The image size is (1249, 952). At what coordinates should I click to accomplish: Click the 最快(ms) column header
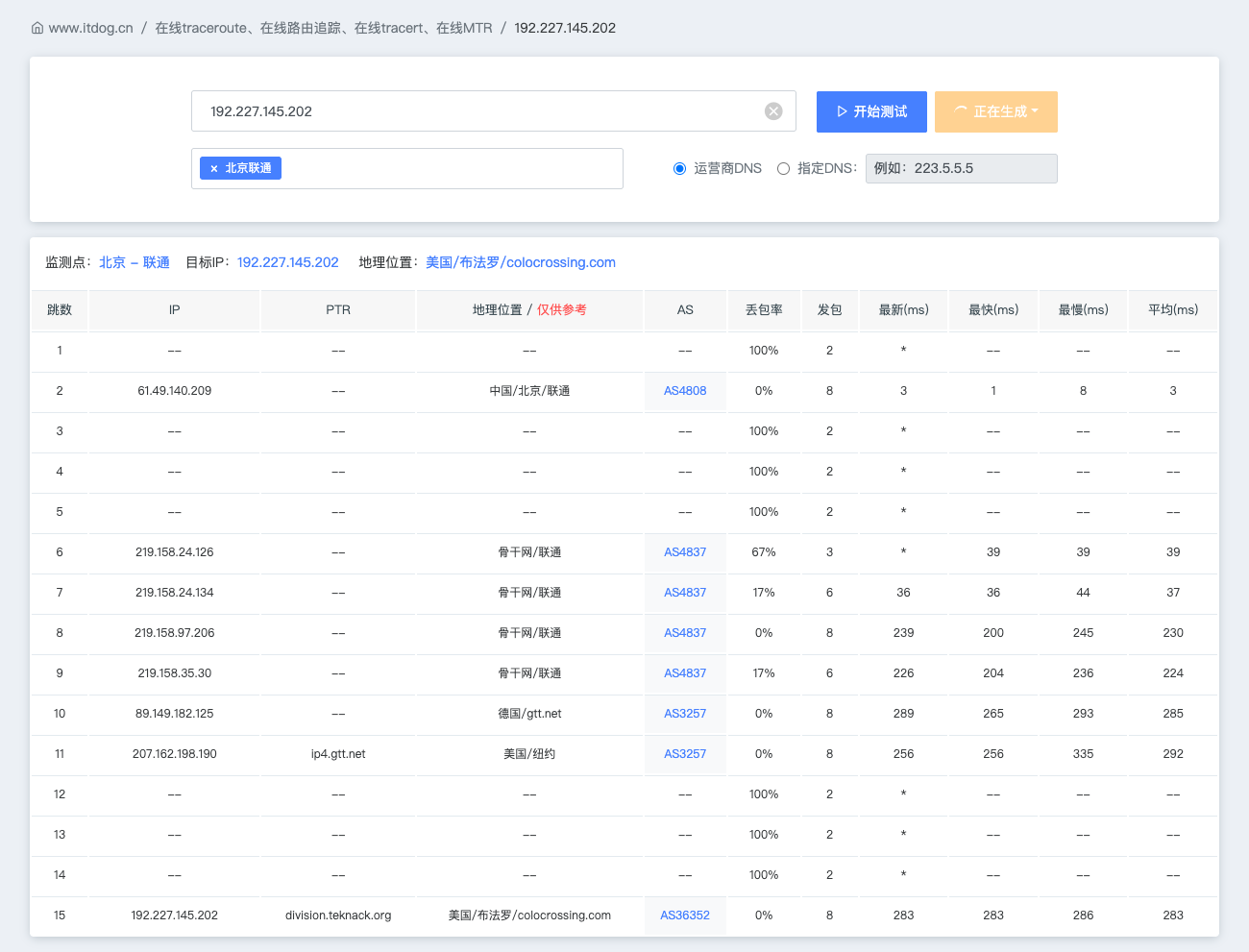(993, 310)
